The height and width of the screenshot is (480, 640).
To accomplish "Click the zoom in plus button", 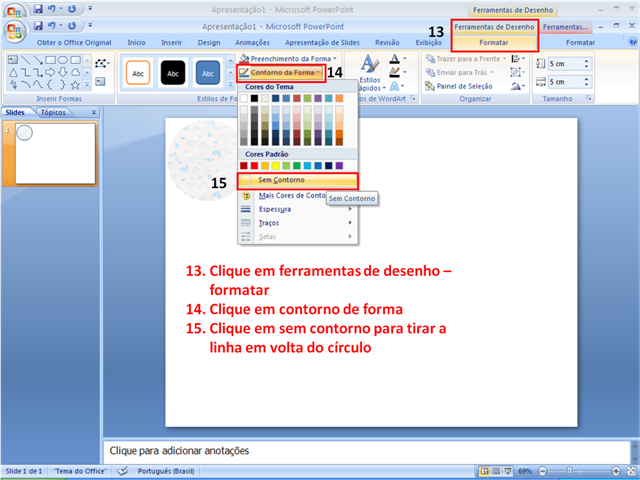I will pos(616,471).
